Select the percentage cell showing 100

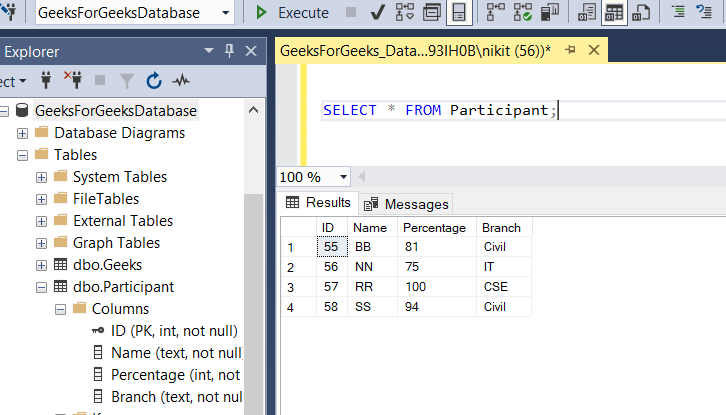tap(437, 287)
